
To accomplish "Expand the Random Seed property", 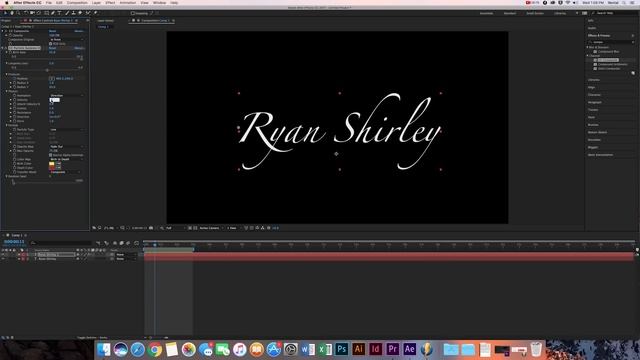I will tap(7, 176).
